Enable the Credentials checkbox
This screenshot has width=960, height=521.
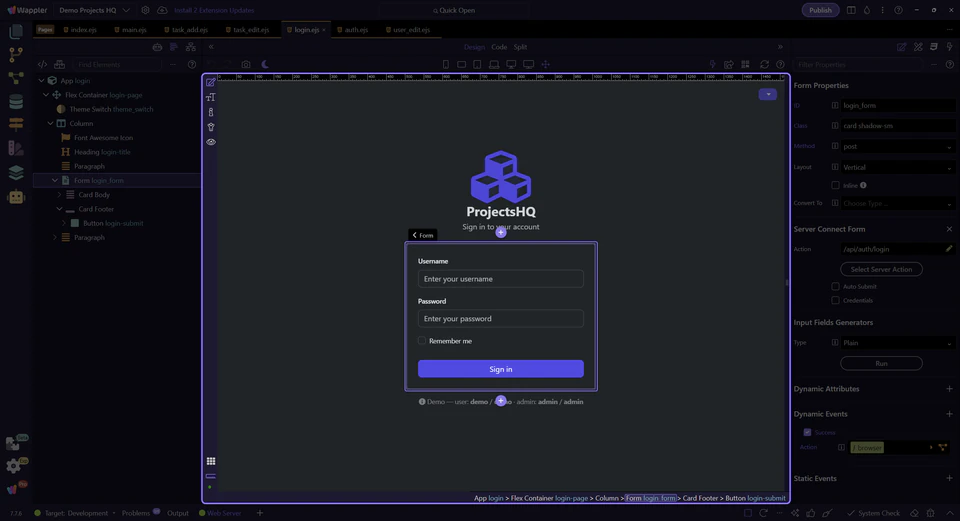835,300
